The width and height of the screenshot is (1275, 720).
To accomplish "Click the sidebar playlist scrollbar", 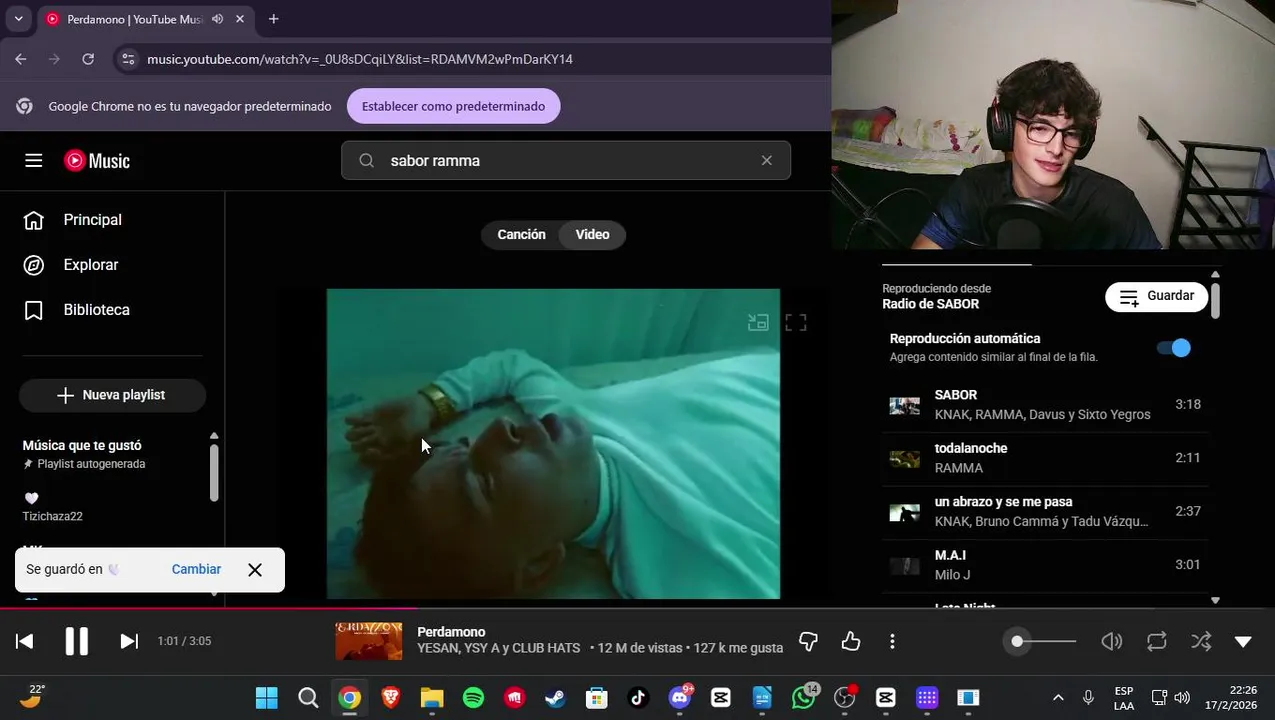I will click(x=213, y=471).
